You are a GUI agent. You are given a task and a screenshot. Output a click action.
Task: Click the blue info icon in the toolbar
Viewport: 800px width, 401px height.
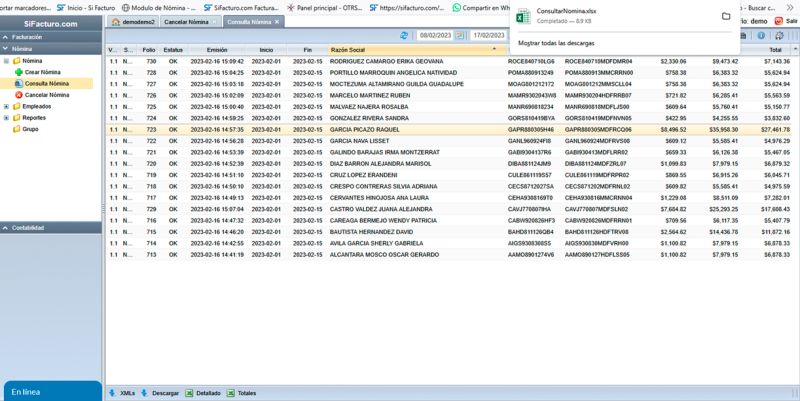tap(761, 35)
